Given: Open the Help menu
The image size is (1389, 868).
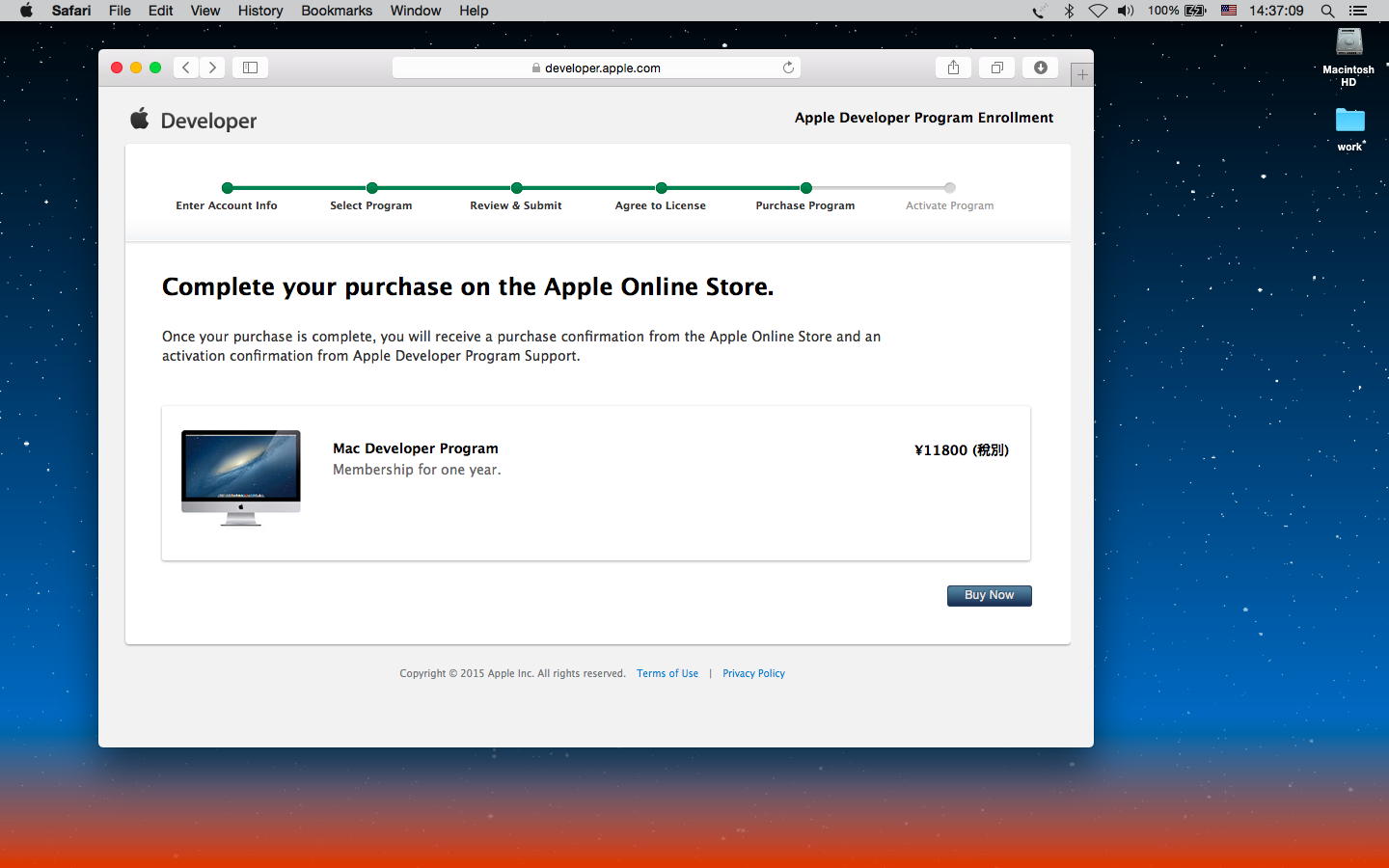Looking at the screenshot, I should (474, 11).
